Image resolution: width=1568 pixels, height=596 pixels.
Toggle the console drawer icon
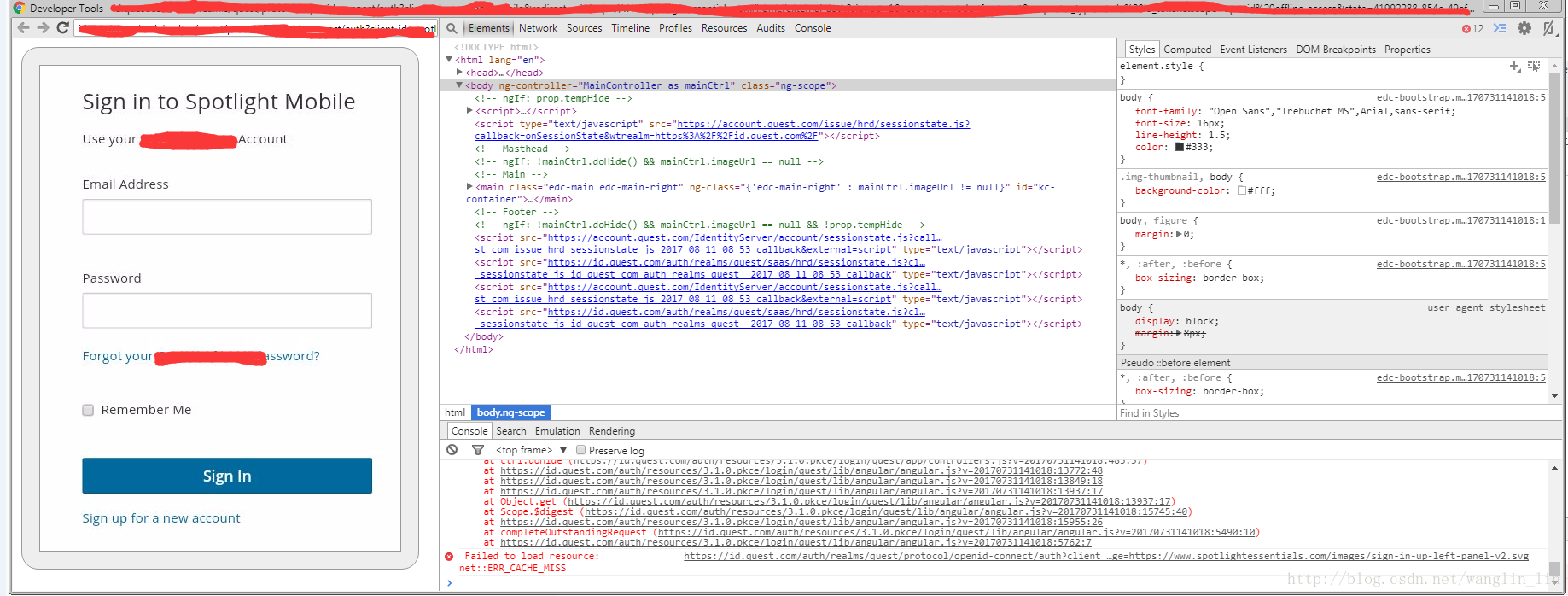pos(1500,28)
